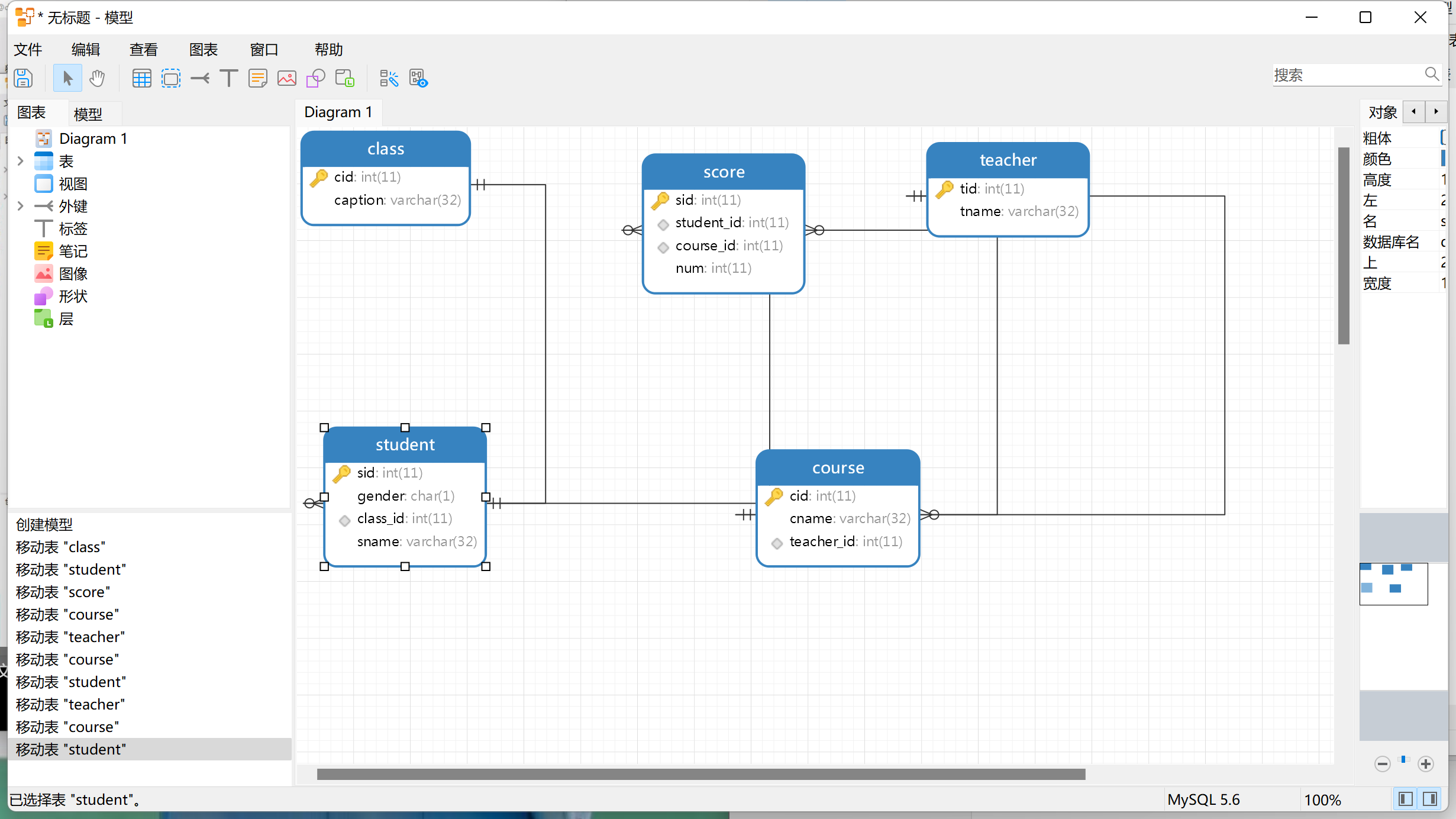Click the last 移动表 "student" history entry
Screen dimensions: 1456x819
150,749
